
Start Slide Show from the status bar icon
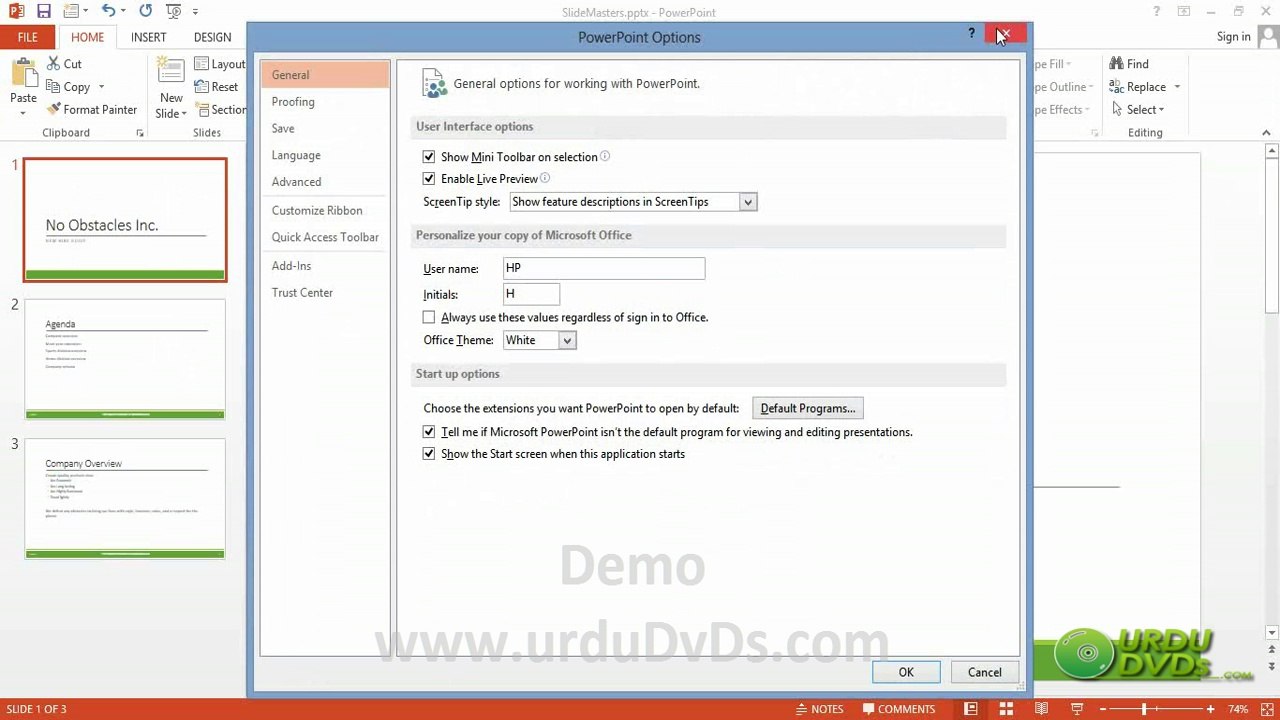point(1076,709)
